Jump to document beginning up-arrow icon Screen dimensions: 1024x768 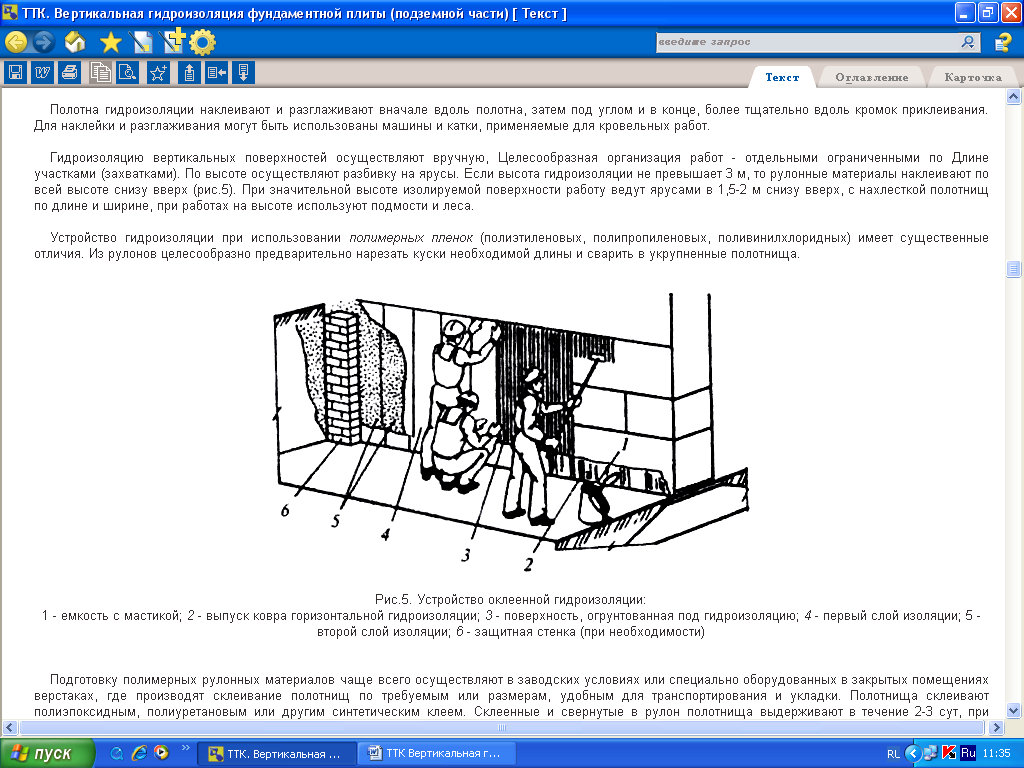189,72
